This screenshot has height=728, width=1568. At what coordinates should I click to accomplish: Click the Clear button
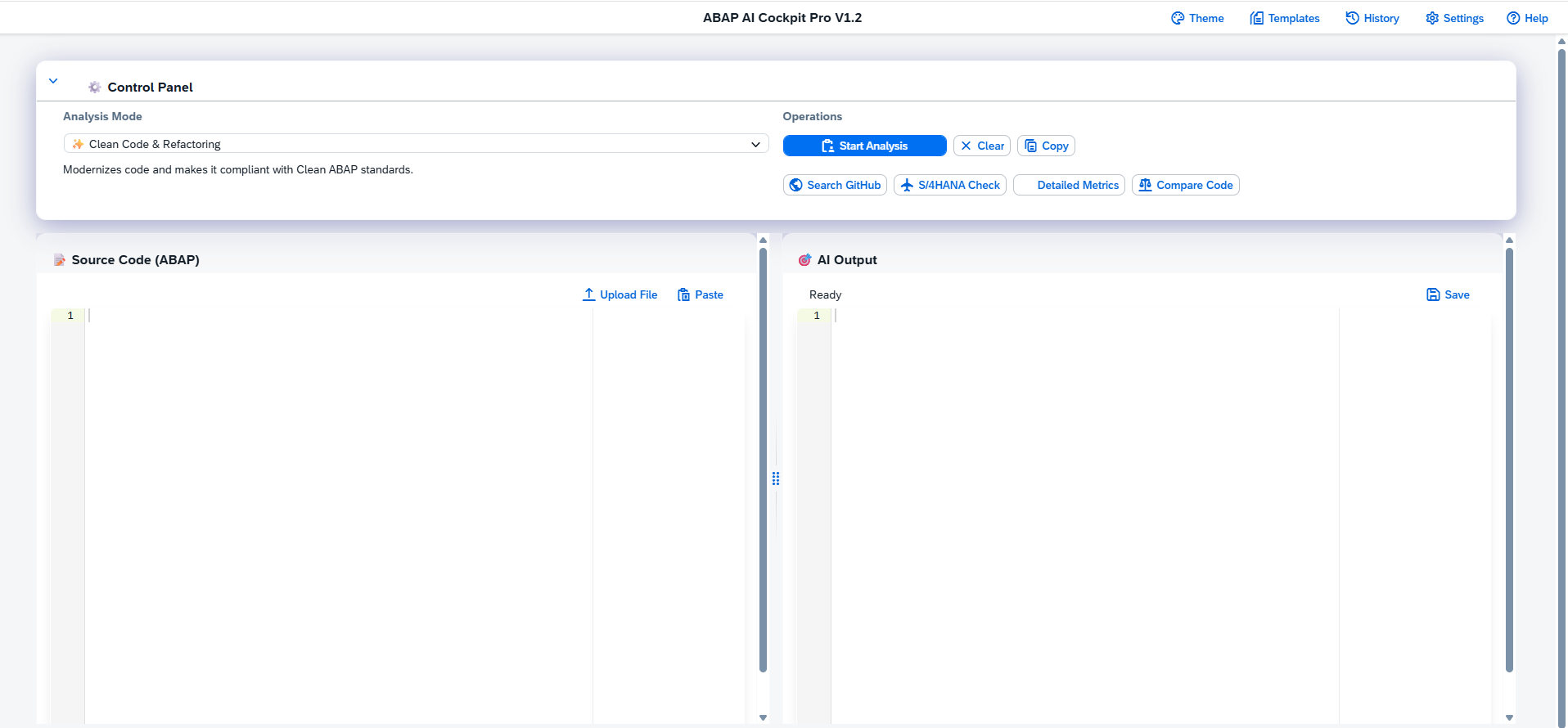(982, 146)
